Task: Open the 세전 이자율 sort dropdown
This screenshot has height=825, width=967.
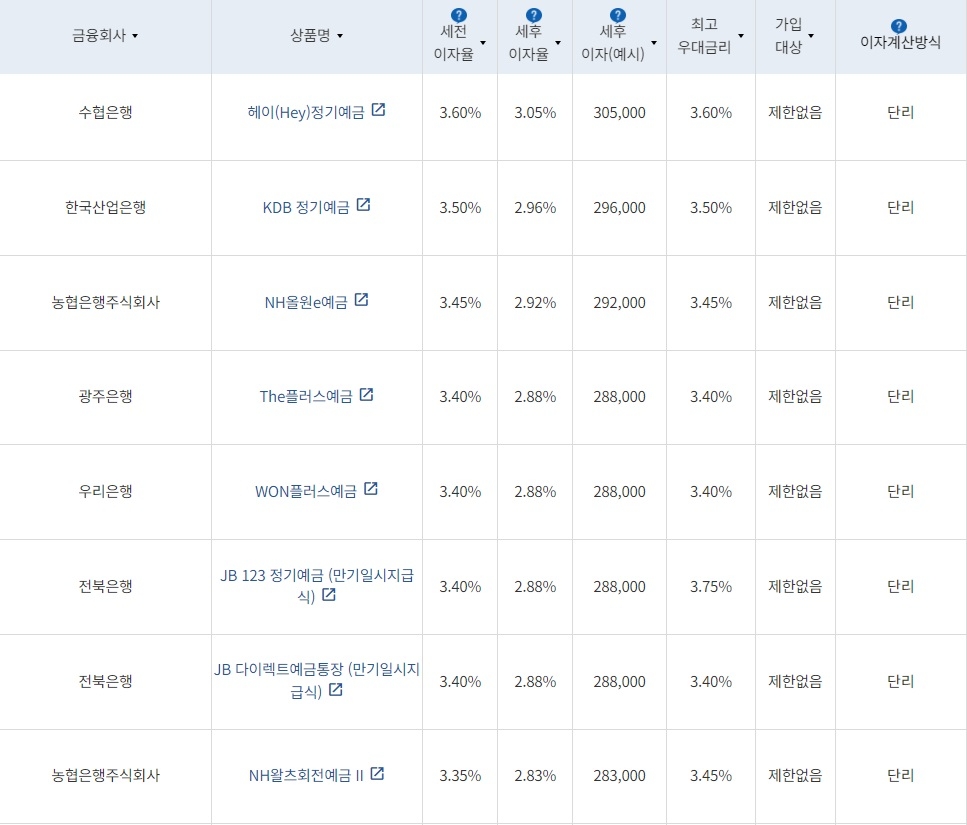Action: click(484, 43)
